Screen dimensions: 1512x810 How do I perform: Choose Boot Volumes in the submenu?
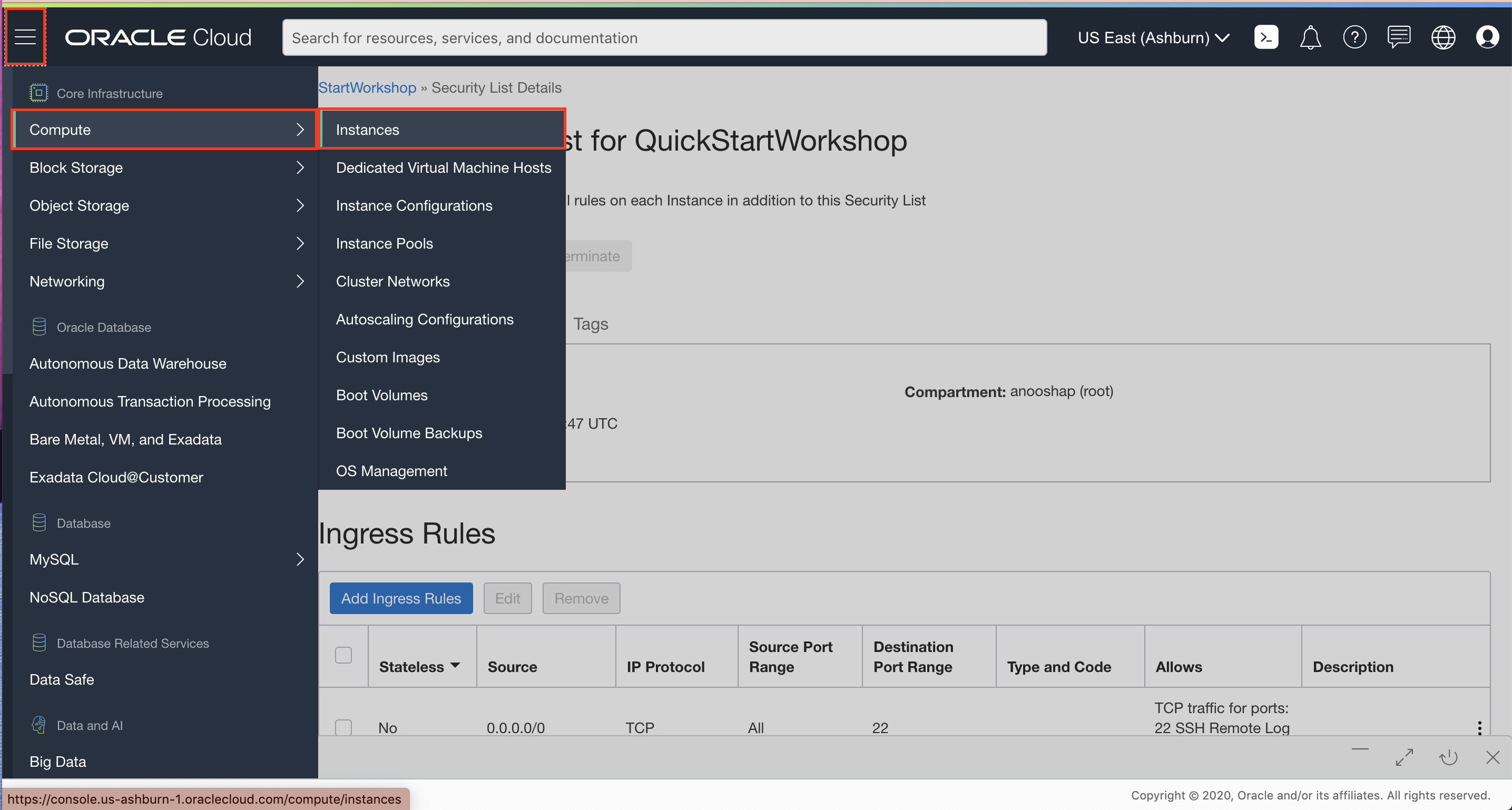(x=381, y=395)
